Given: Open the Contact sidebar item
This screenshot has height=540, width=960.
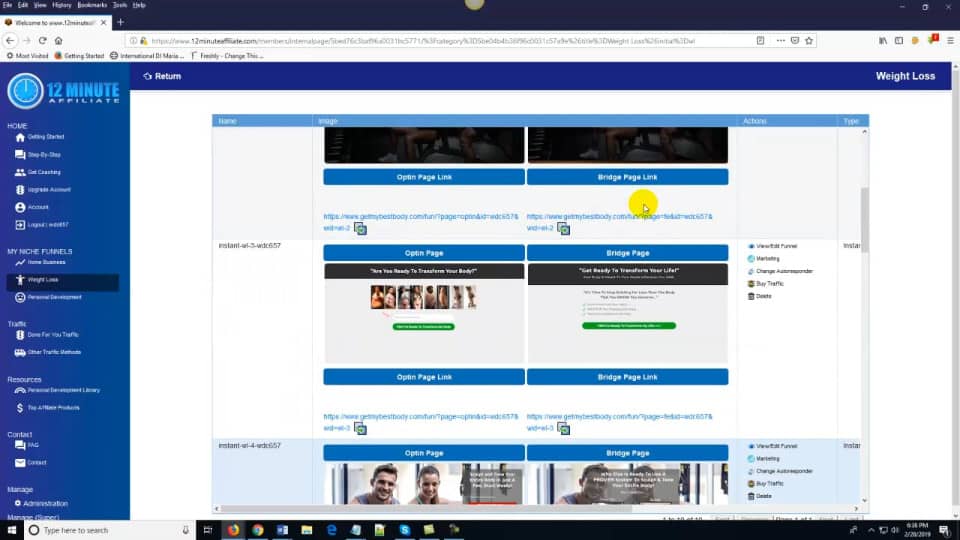Looking at the screenshot, I should 31,463.
